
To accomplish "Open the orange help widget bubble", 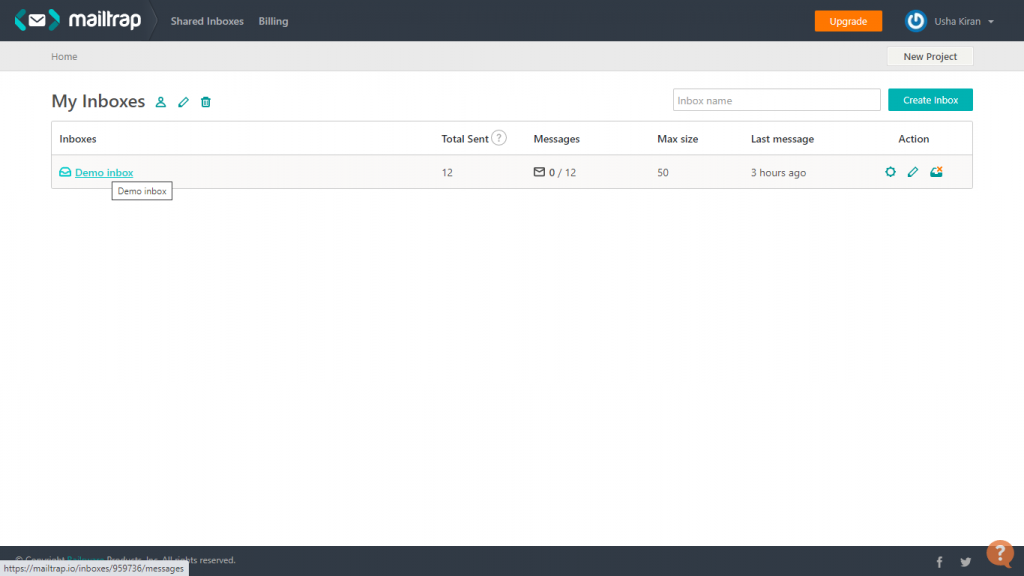I will (x=999, y=553).
